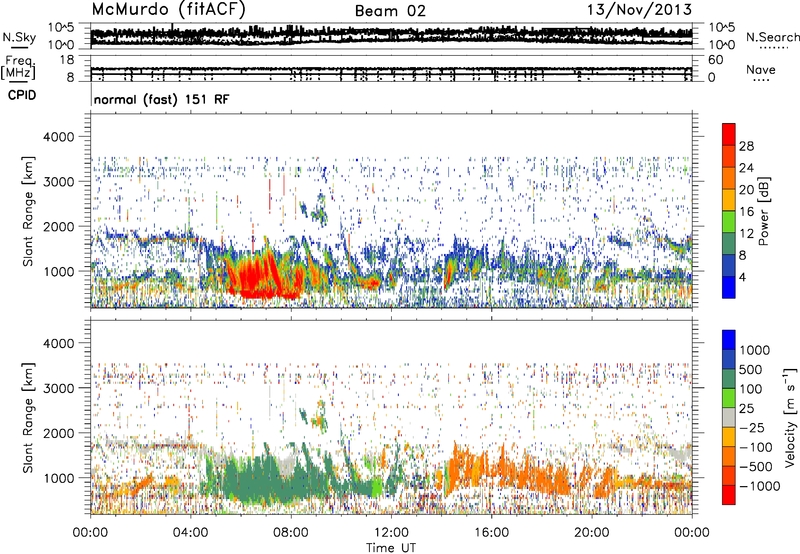
Task: Click the frequency trace panel
Action: (391, 69)
